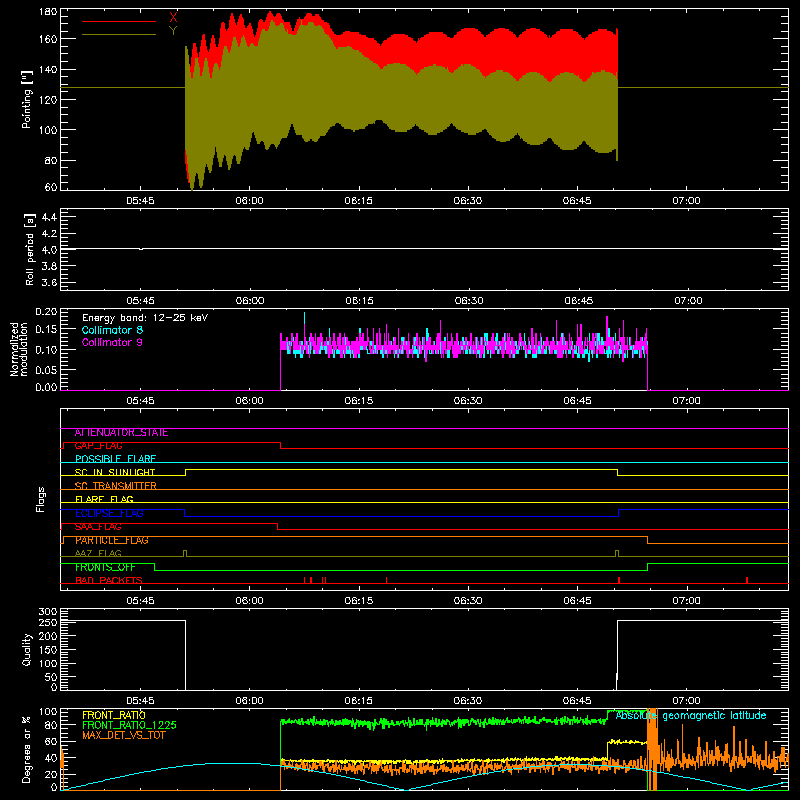This screenshot has width=800, height=800.
Task: Click the 3.6 tick on Roll period axis
Action: click(49, 283)
